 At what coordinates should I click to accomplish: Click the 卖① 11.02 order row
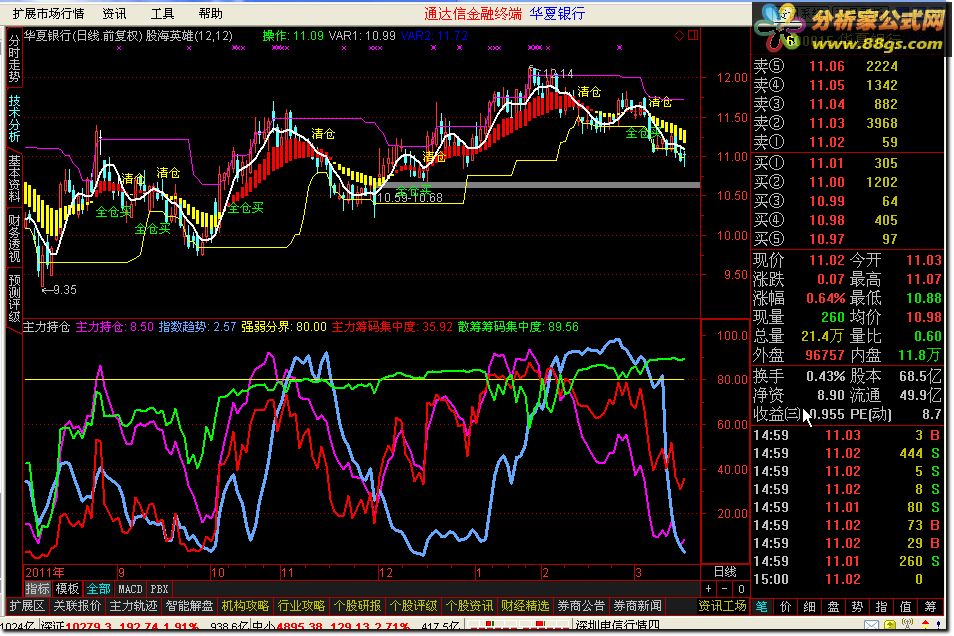coord(848,142)
